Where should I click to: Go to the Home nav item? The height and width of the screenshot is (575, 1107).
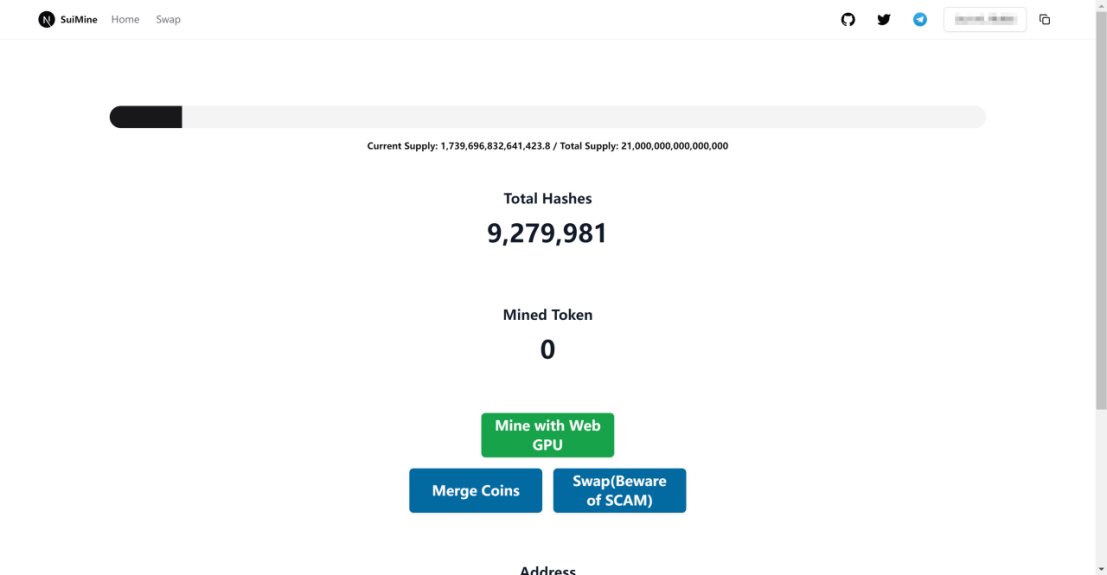point(125,20)
